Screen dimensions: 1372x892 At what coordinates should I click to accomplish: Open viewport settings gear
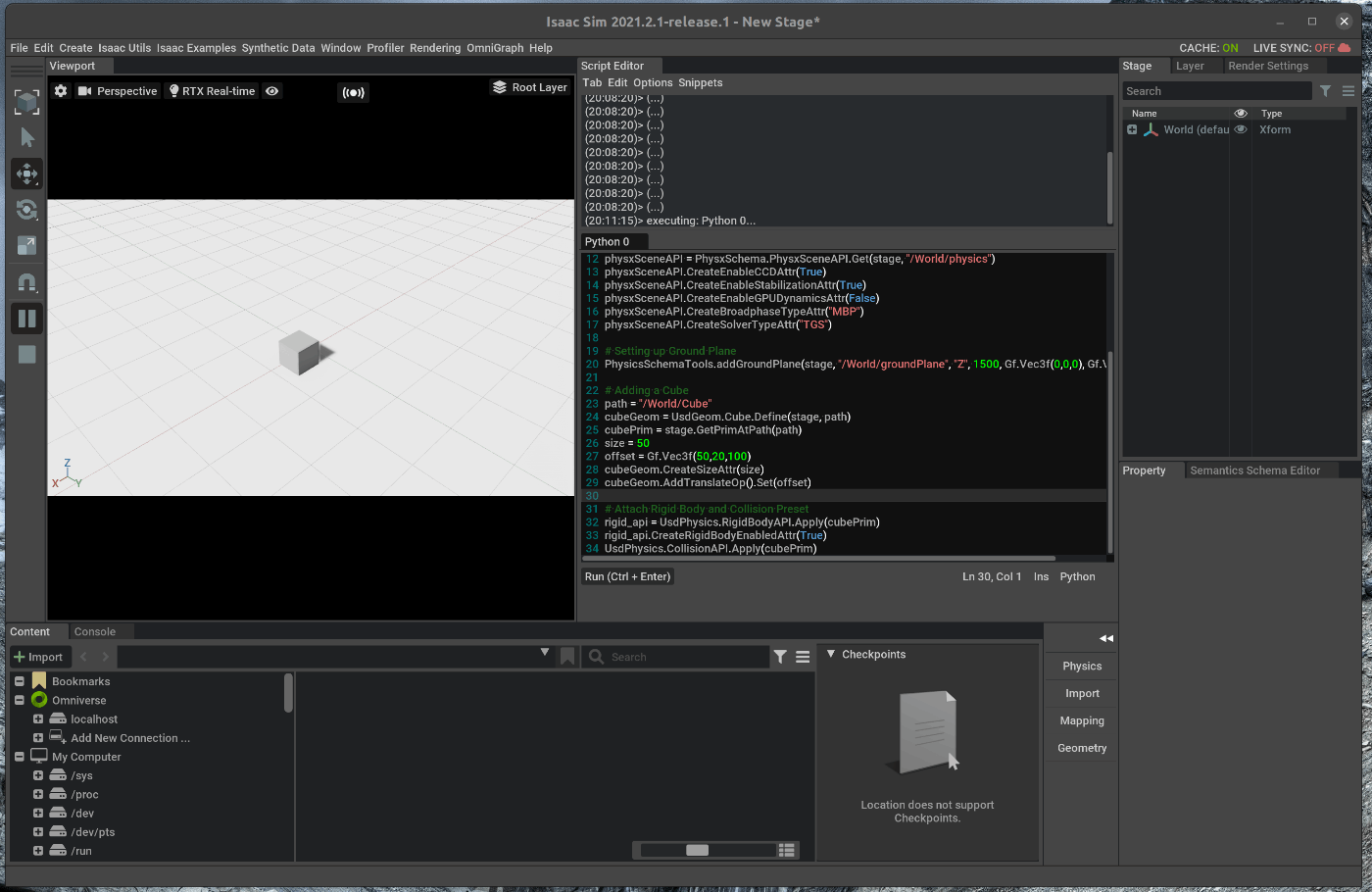pyautogui.click(x=61, y=91)
